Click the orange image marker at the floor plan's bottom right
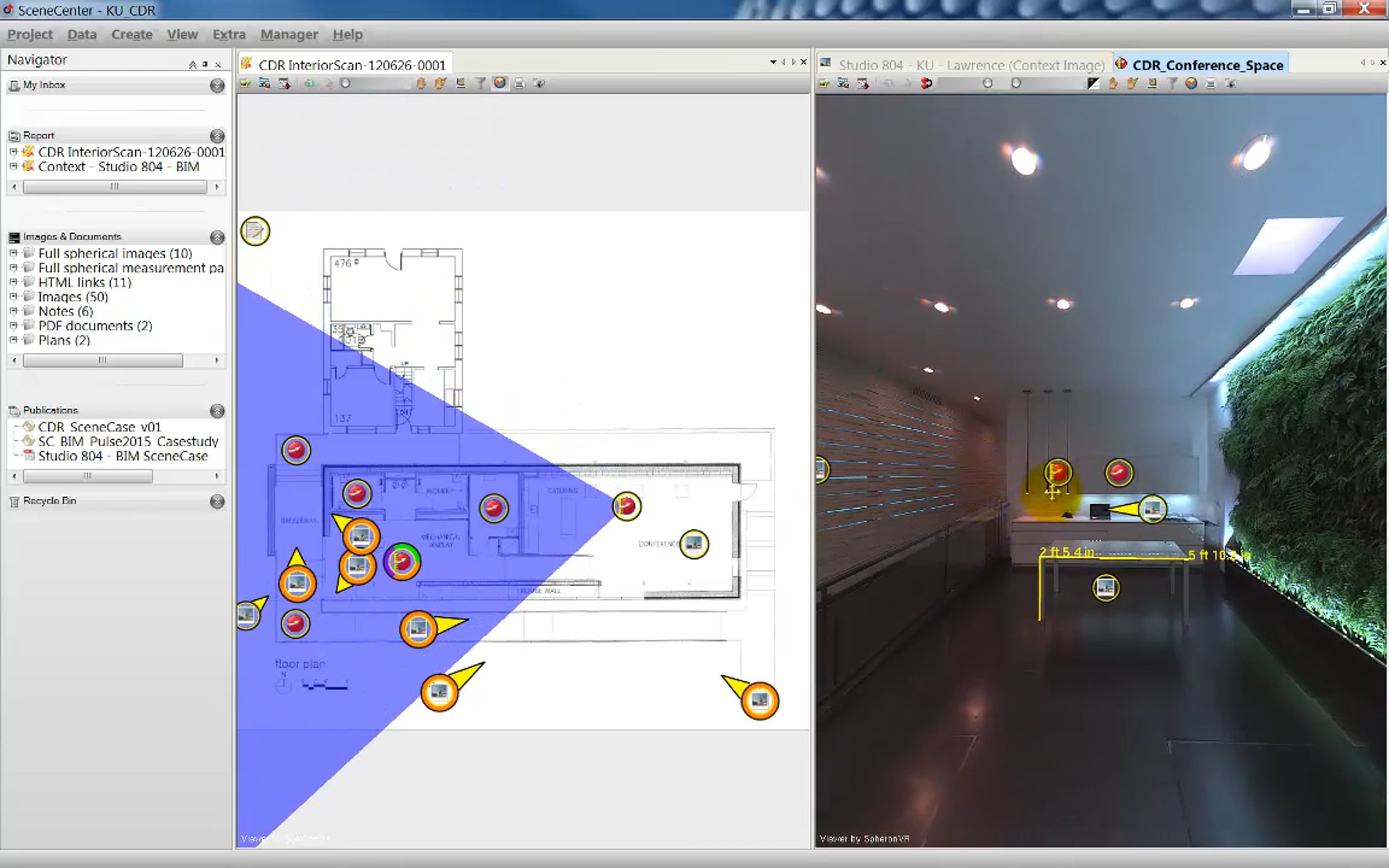 (760, 701)
